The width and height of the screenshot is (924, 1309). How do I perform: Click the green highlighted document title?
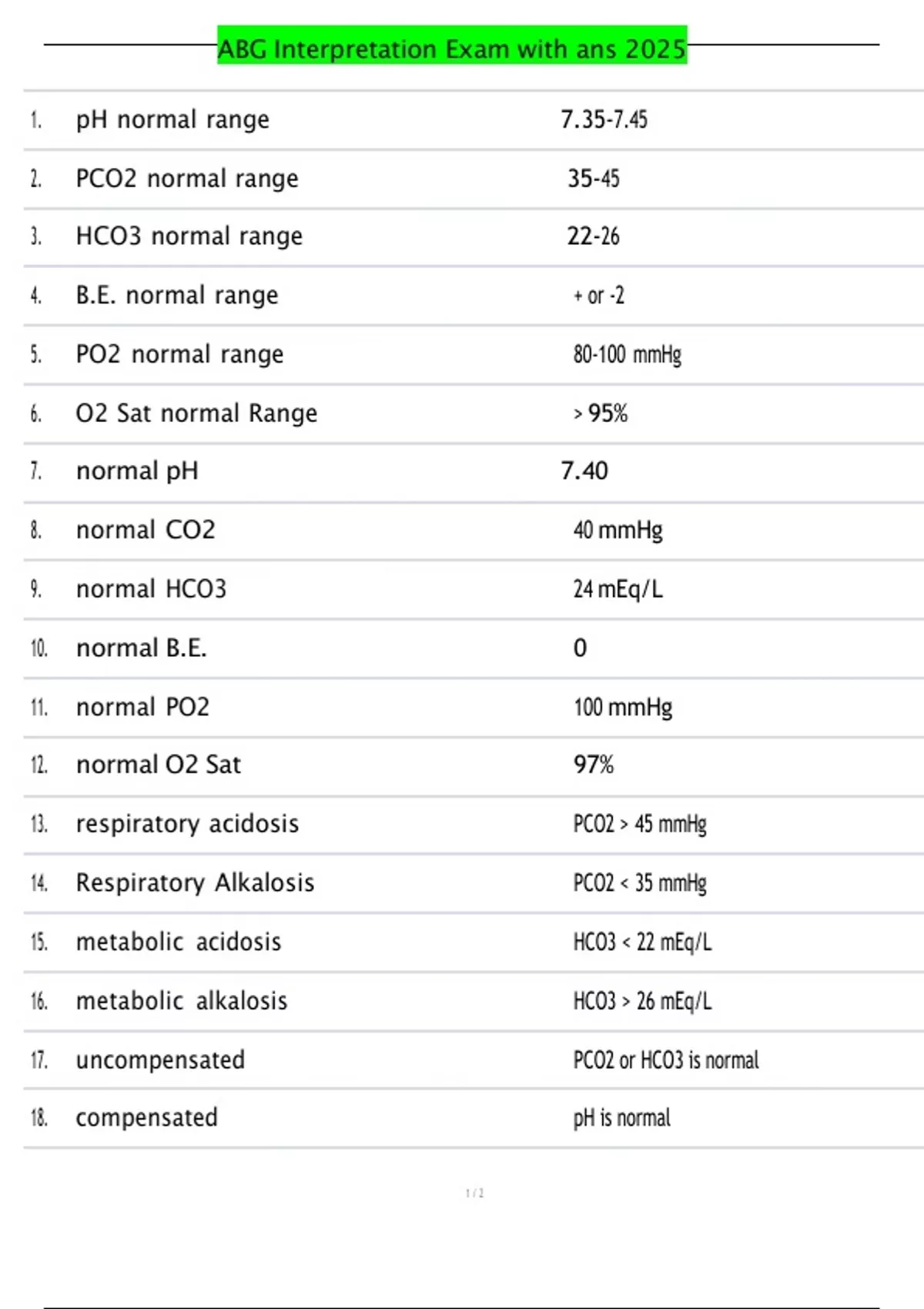click(451, 48)
